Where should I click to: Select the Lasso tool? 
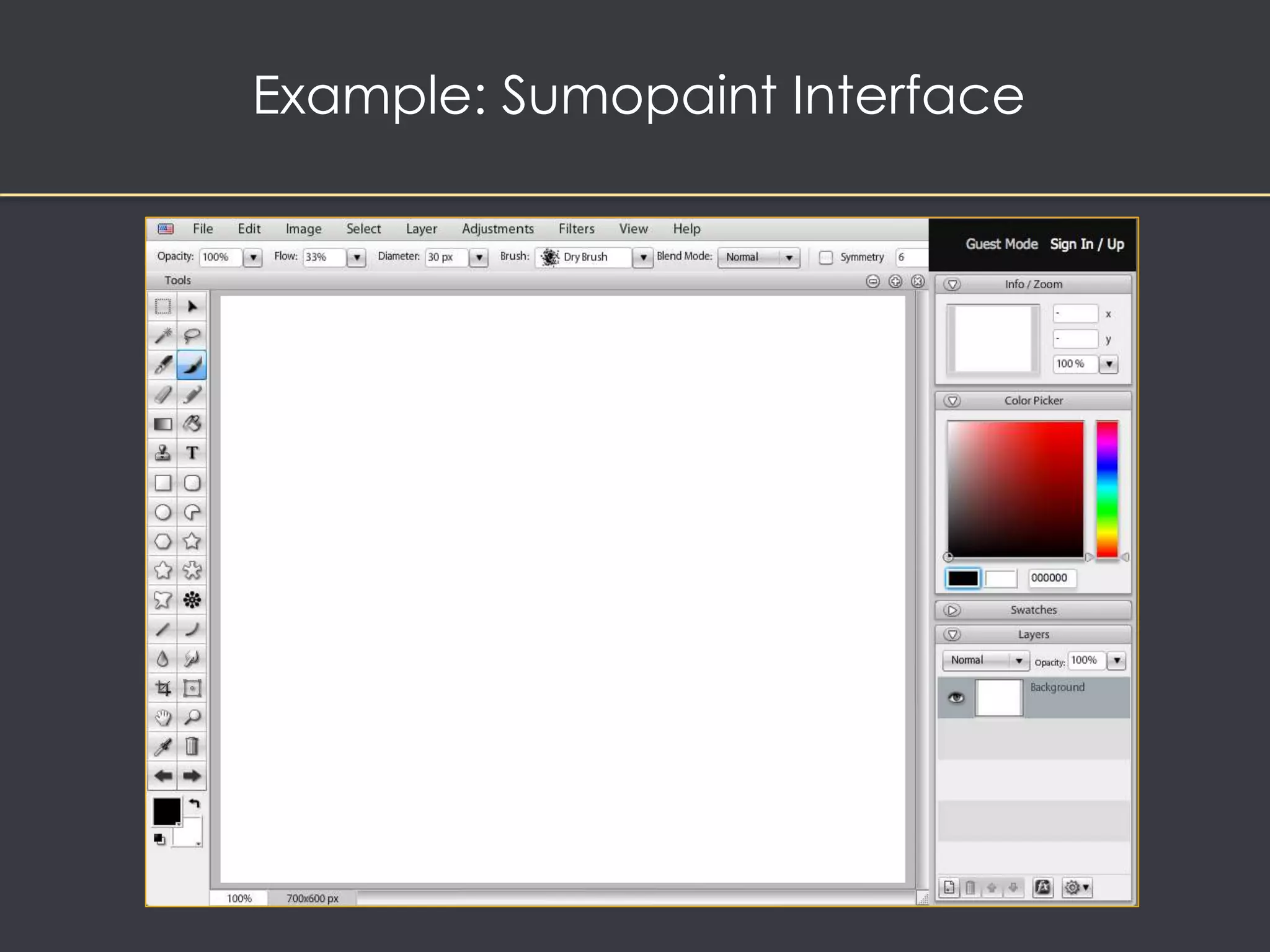click(x=192, y=335)
